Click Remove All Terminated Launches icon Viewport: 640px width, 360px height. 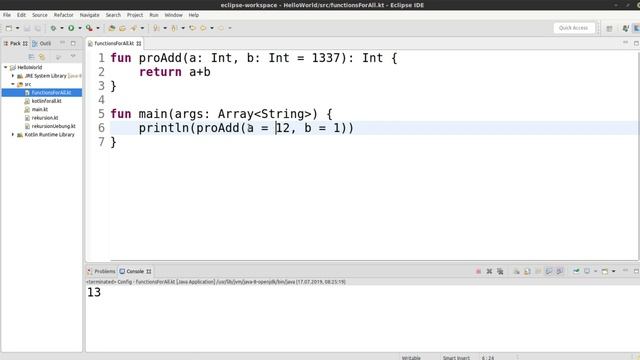point(500,271)
